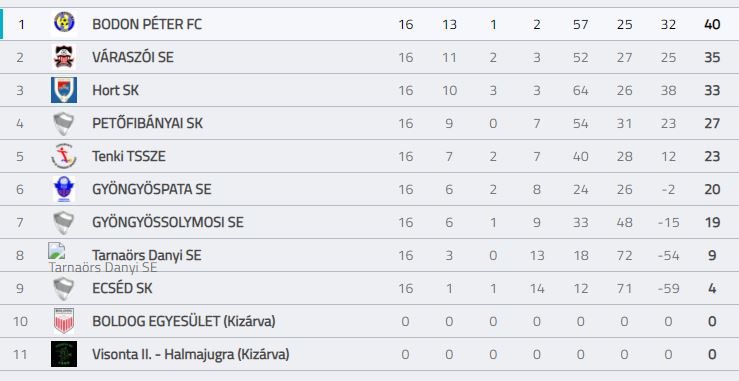Click the ECSÉD SK team name
Screen dimensions: 739x381
tap(122, 288)
